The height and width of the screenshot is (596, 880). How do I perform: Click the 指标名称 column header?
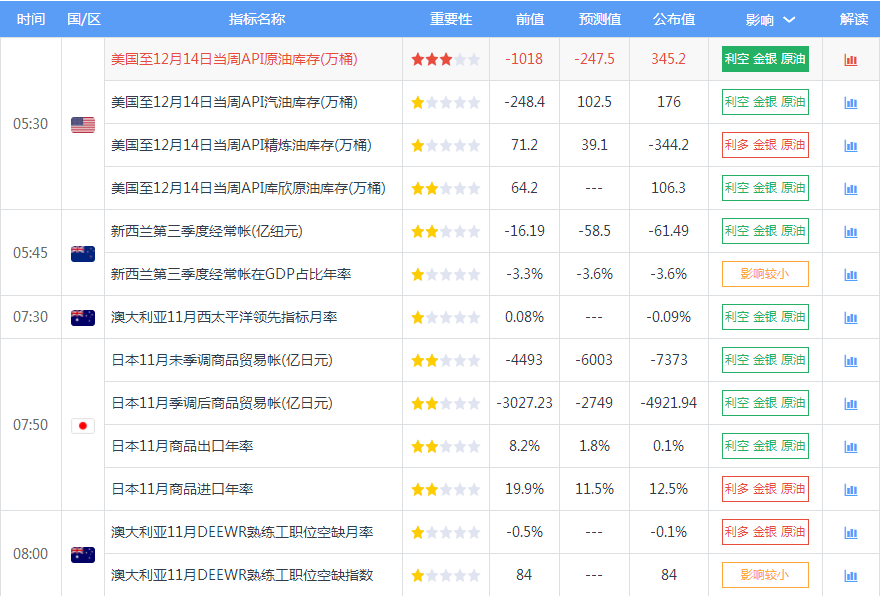[x=256, y=20]
